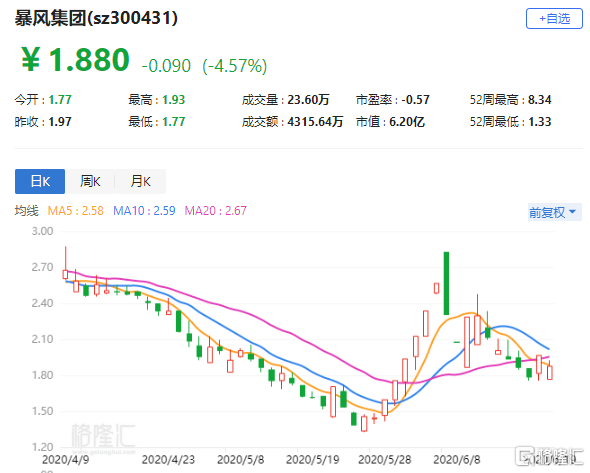Click y-axis label 2.40
This screenshot has width=590, height=473.
[42, 303]
